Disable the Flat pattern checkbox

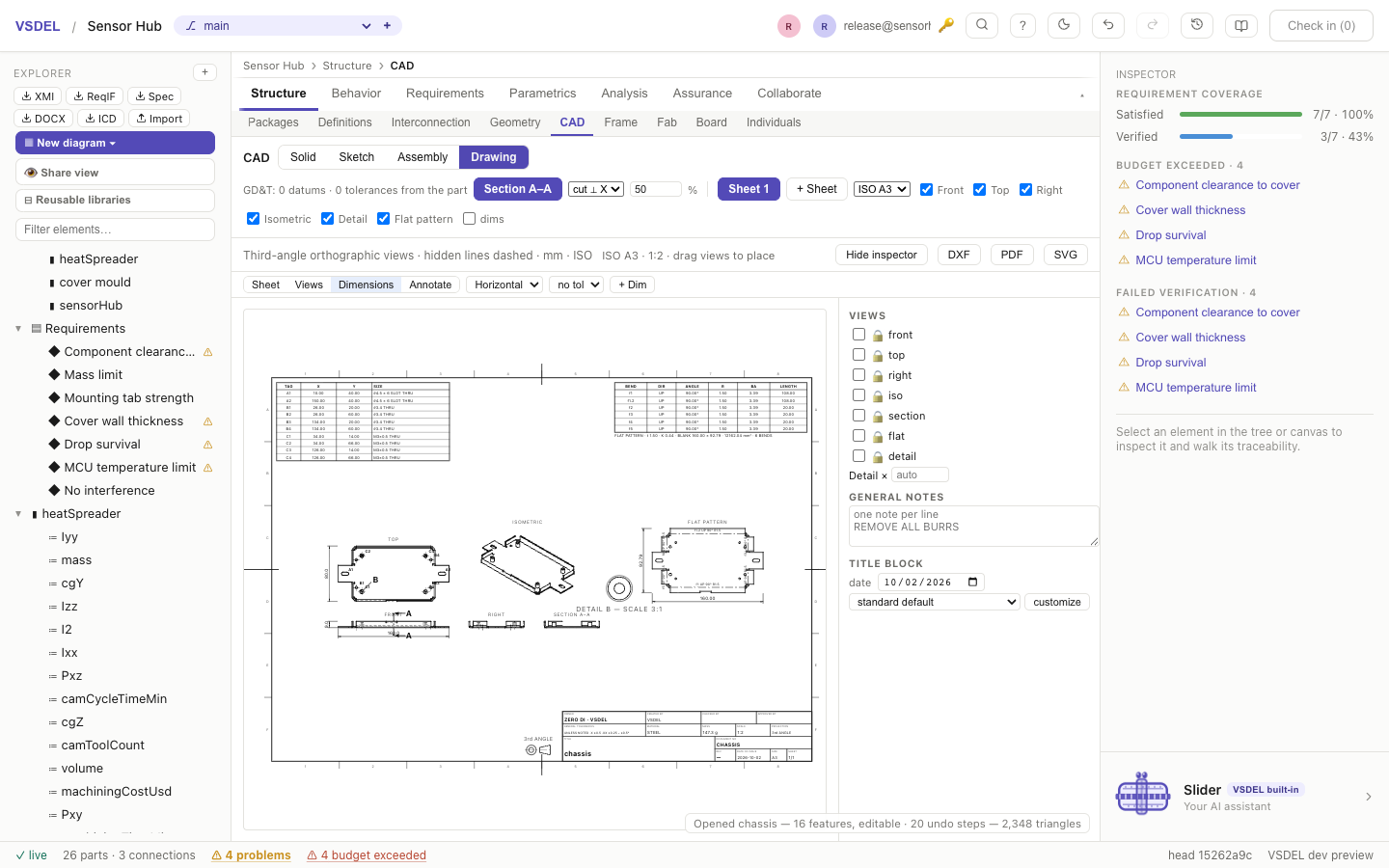(x=383, y=218)
